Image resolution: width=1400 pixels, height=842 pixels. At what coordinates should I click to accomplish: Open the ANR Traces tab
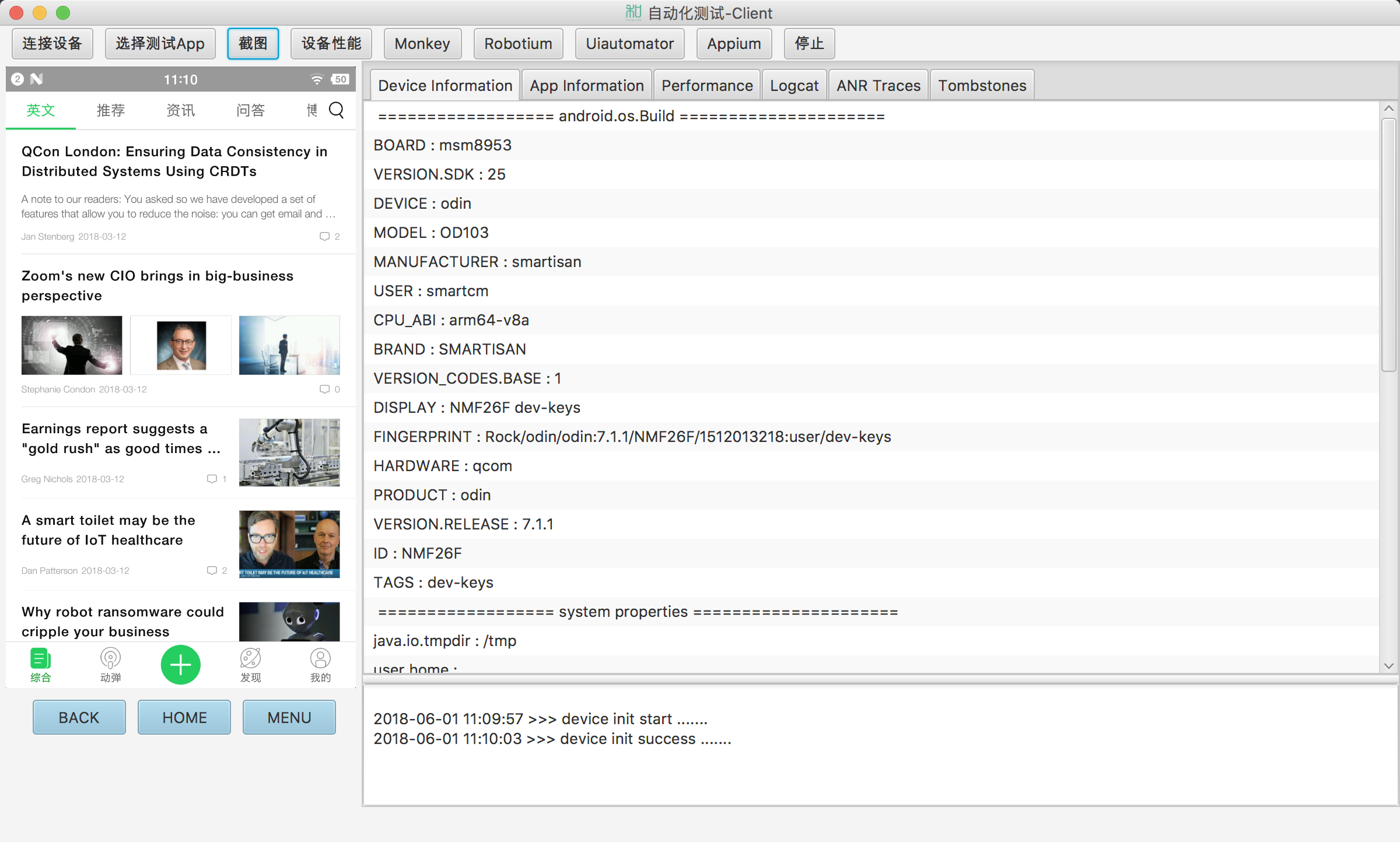point(878,85)
